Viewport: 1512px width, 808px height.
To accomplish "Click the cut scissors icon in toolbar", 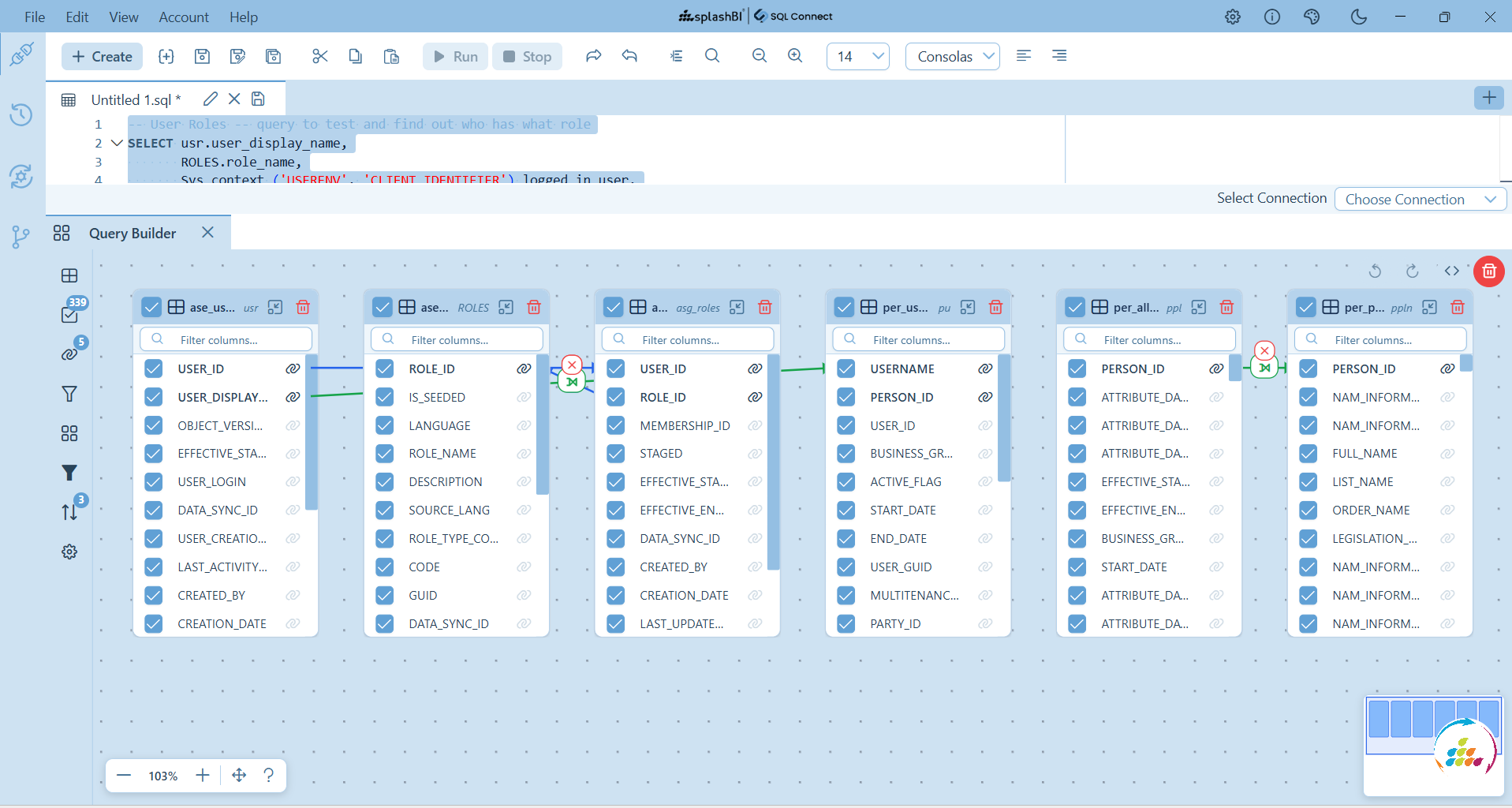I will click(319, 56).
